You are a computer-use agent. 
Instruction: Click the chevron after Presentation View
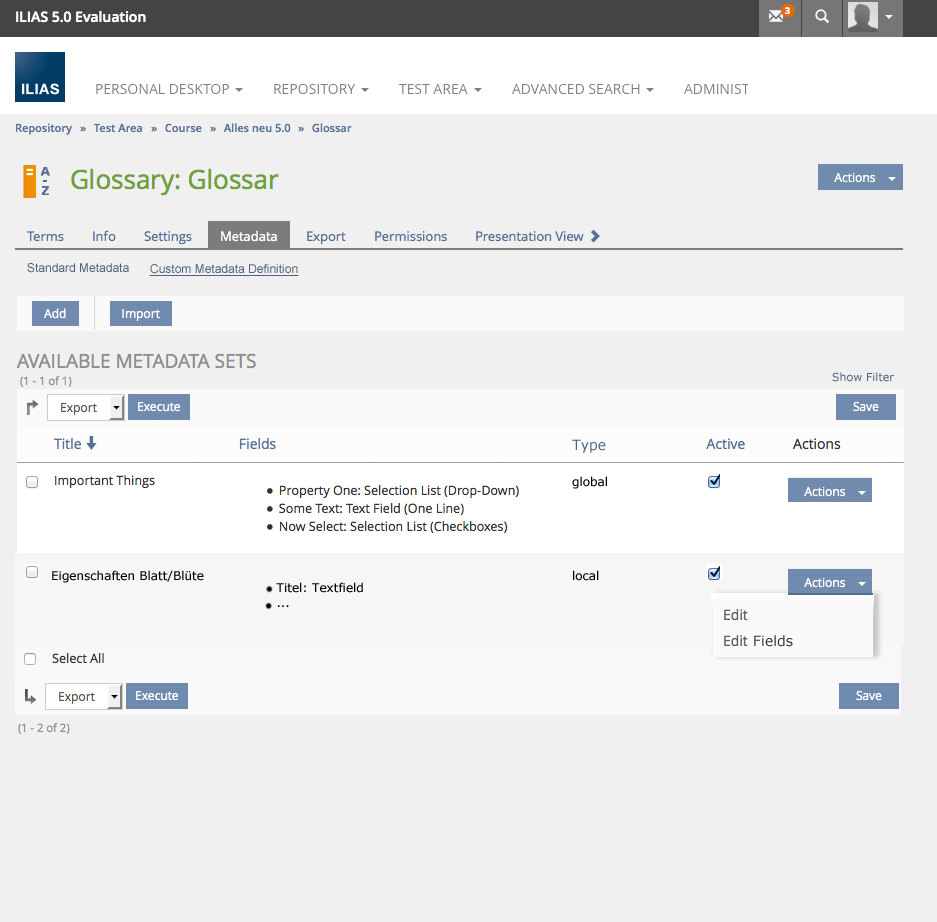(595, 236)
